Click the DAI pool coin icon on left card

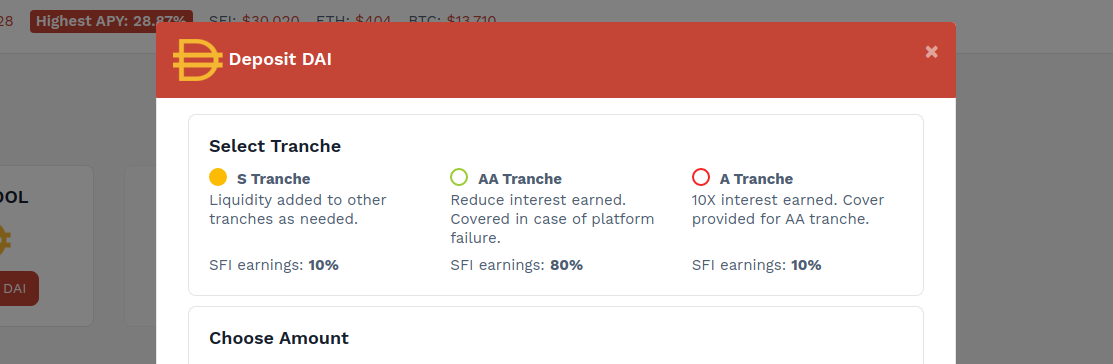point(4,240)
